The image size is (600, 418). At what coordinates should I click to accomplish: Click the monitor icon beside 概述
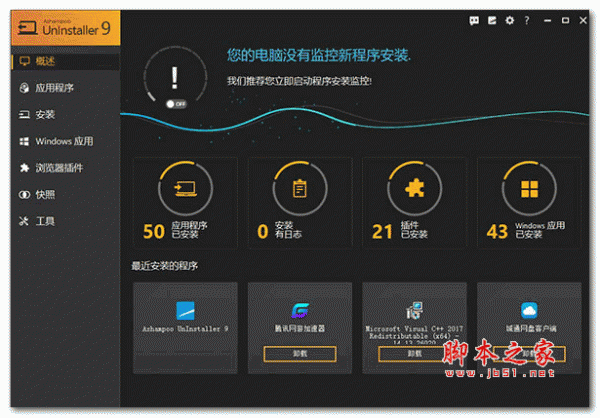(24, 61)
